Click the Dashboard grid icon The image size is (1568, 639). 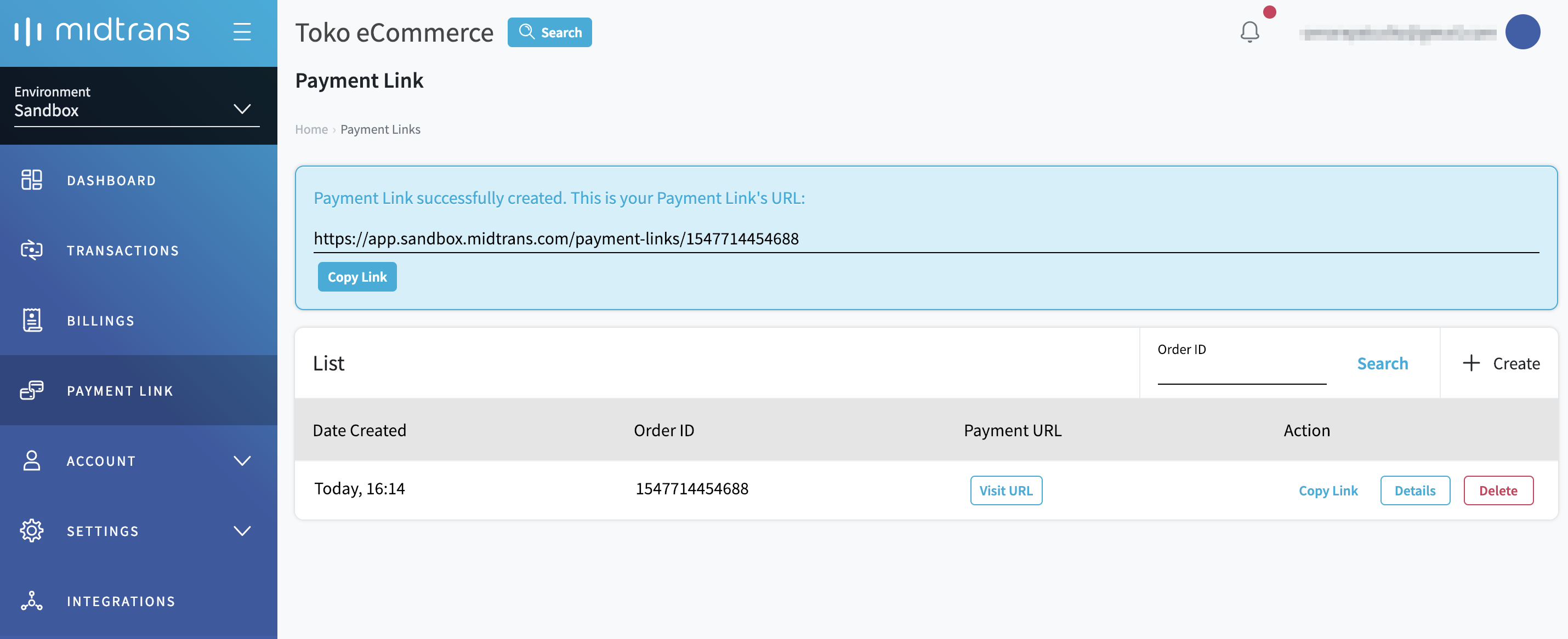coord(32,180)
